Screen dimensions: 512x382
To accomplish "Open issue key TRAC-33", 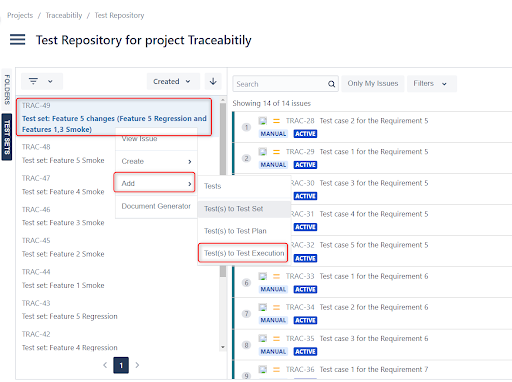I will pyautogui.click(x=300, y=276).
